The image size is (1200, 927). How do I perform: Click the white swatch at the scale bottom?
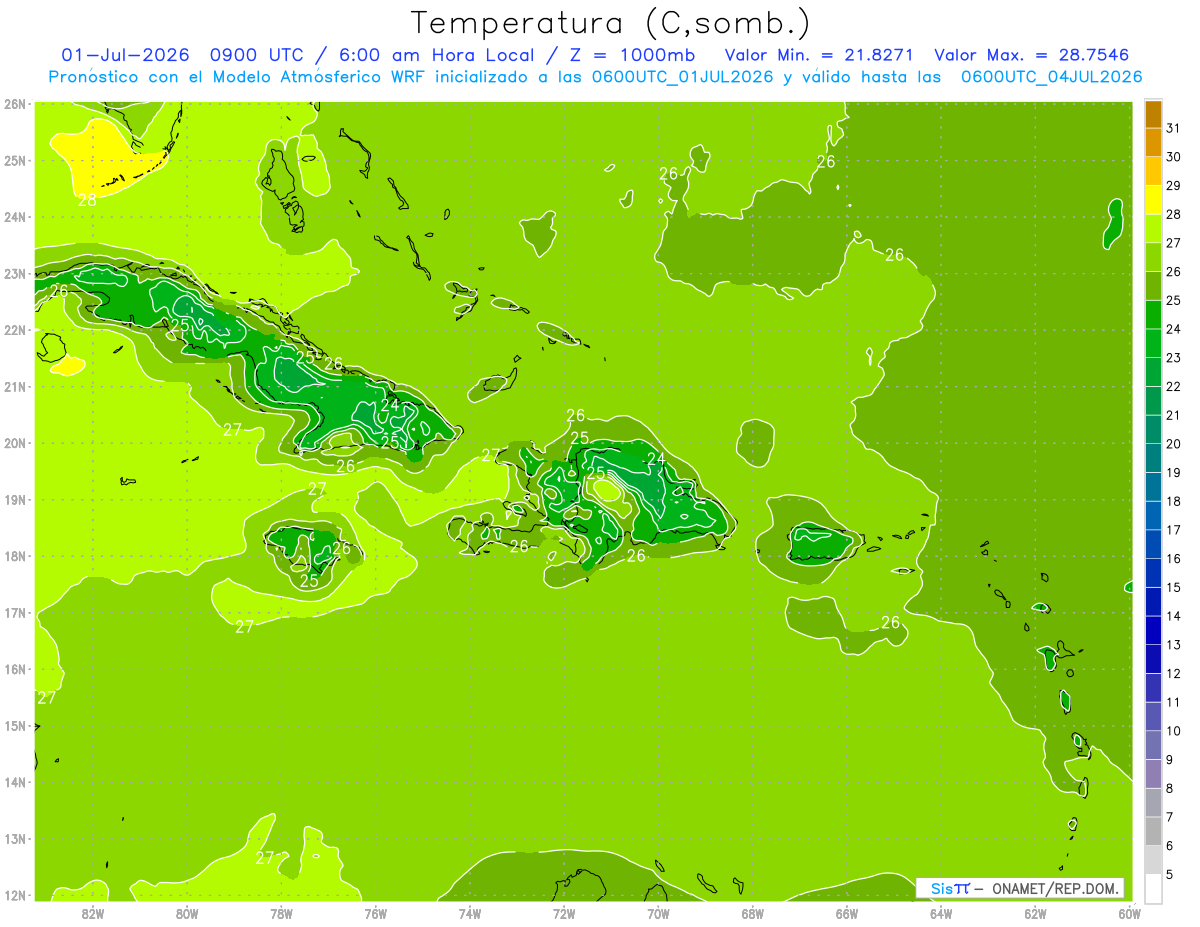coord(1153,887)
